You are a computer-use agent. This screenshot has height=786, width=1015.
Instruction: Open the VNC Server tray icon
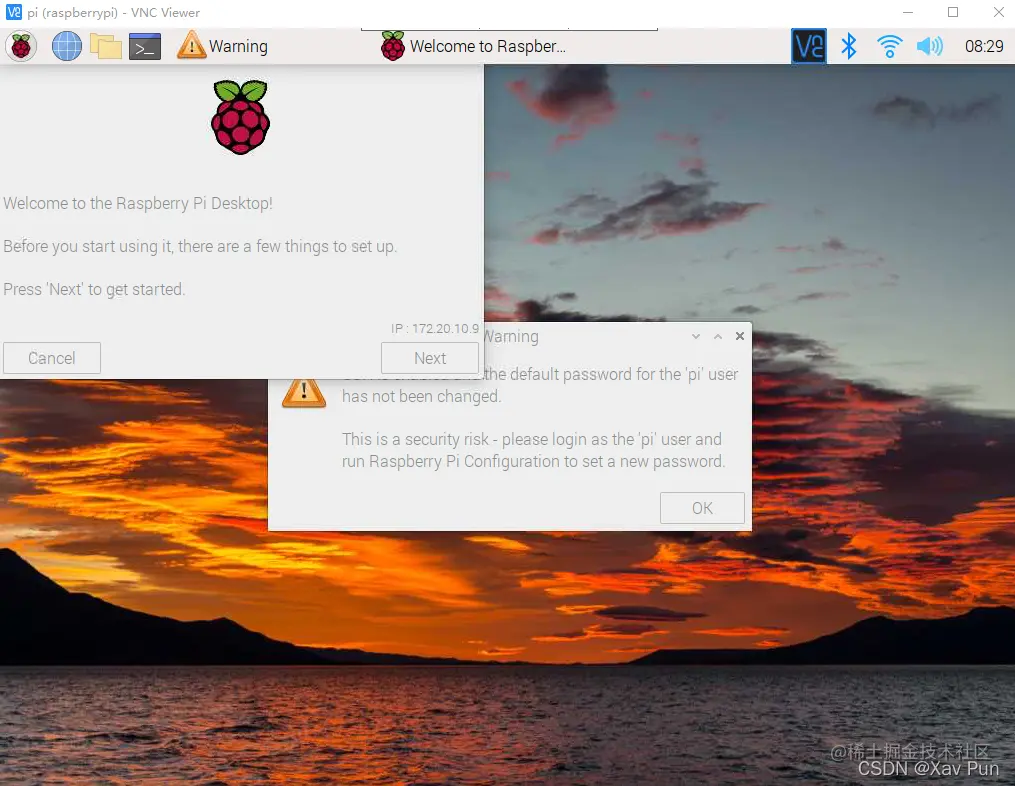(809, 46)
